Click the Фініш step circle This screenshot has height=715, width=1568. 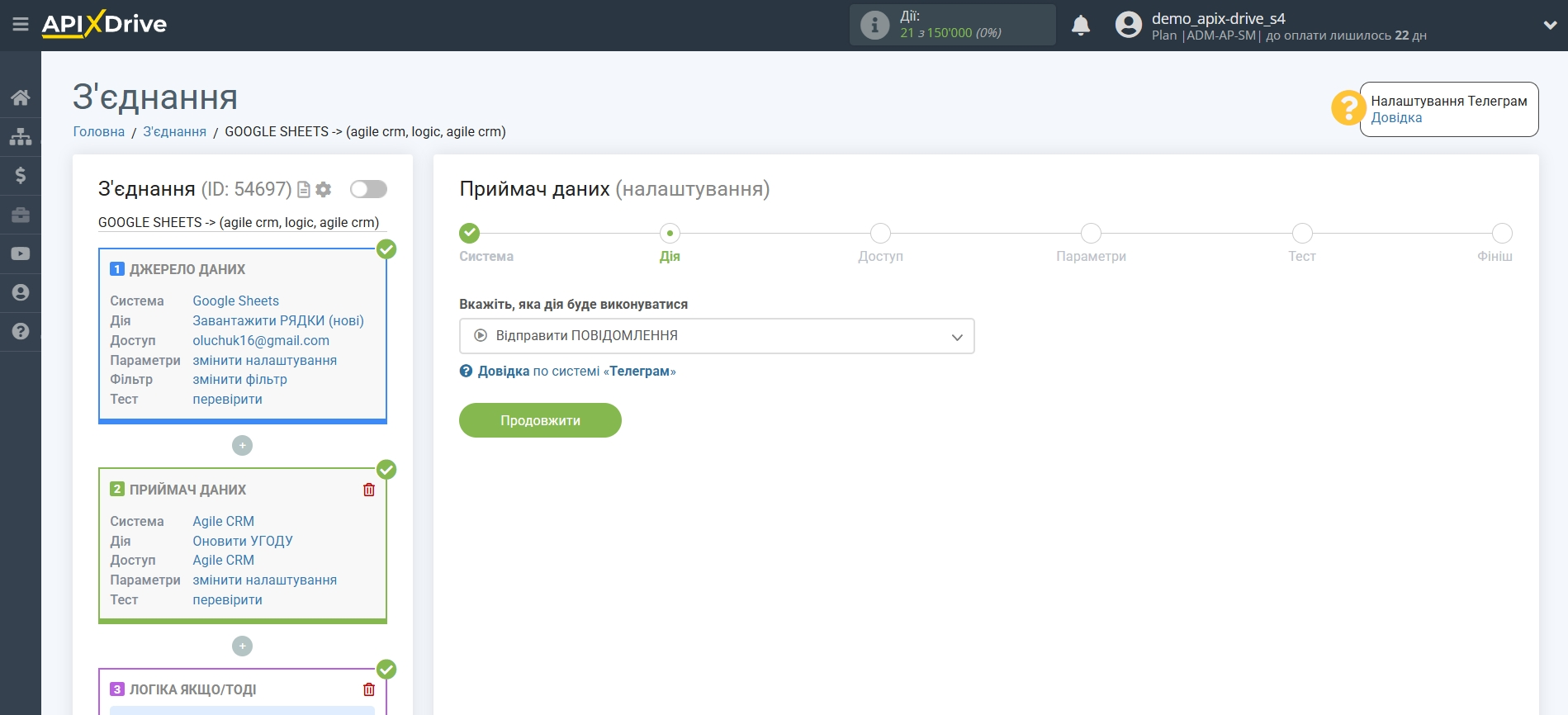tap(1502, 233)
